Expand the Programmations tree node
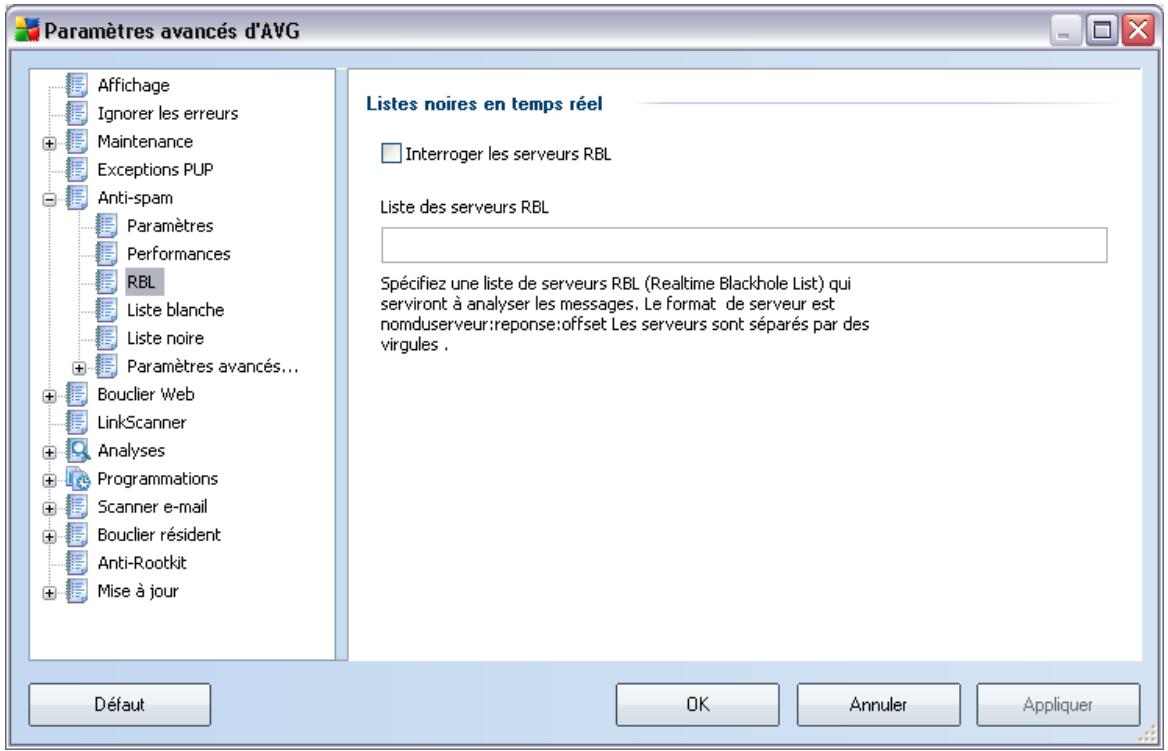 click(49, 481)
